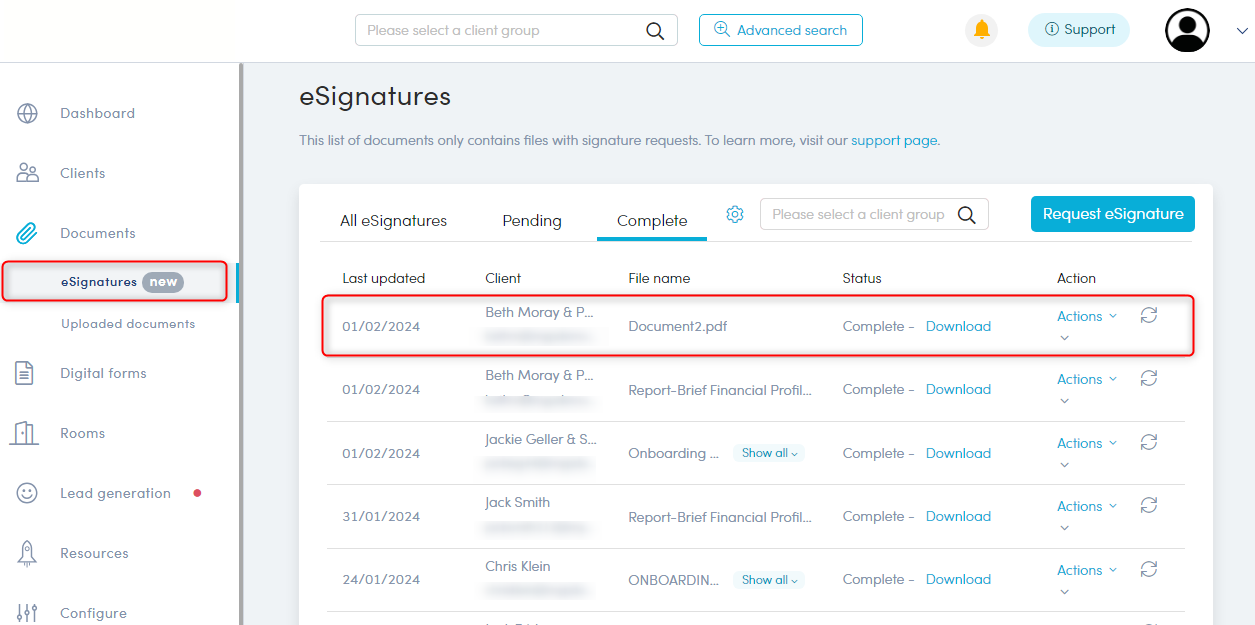This screenshot has width=1255, height=625.
Task: Click the top client group search field
Action: [516, 30]
